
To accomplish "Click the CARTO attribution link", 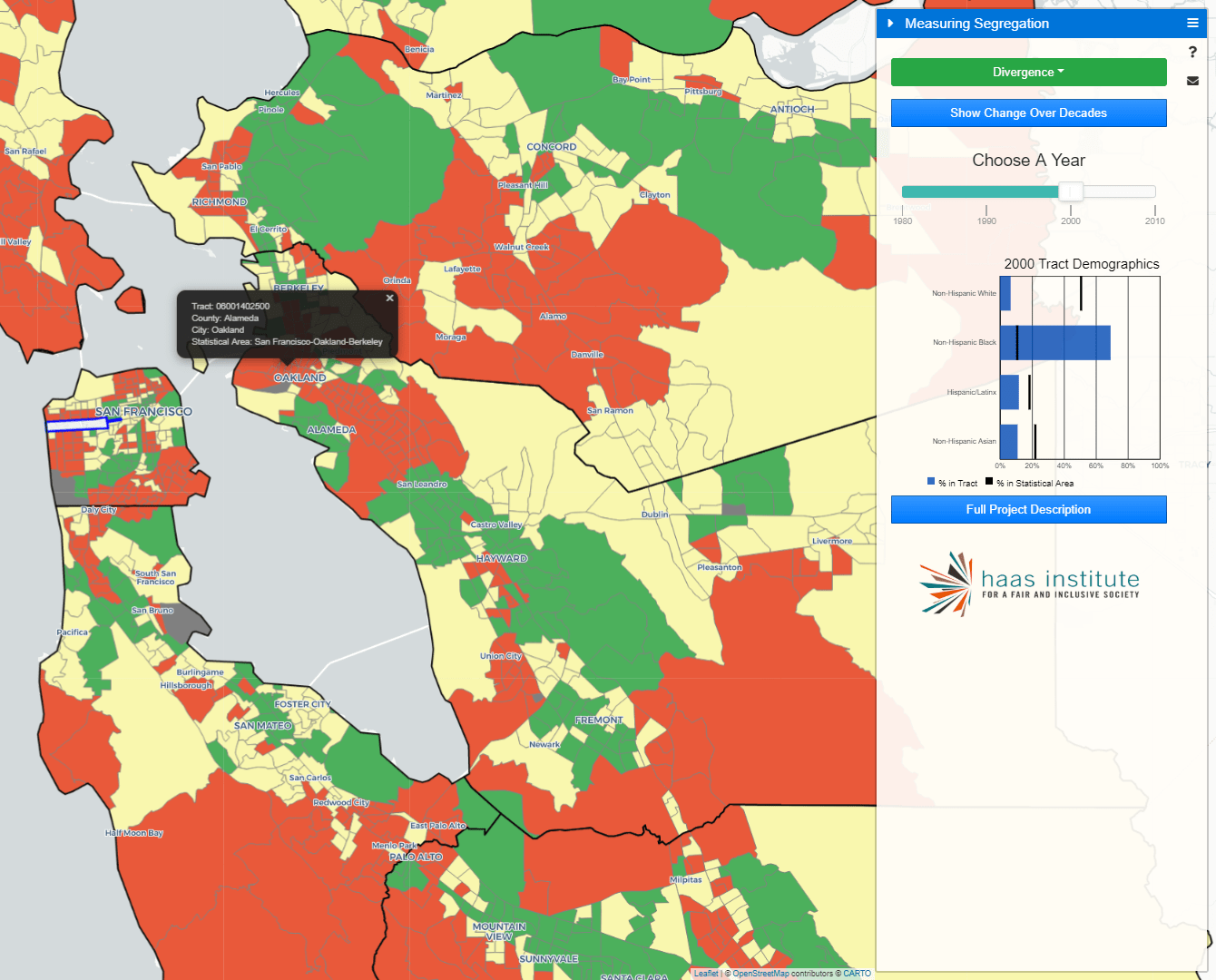I will 858,973.
